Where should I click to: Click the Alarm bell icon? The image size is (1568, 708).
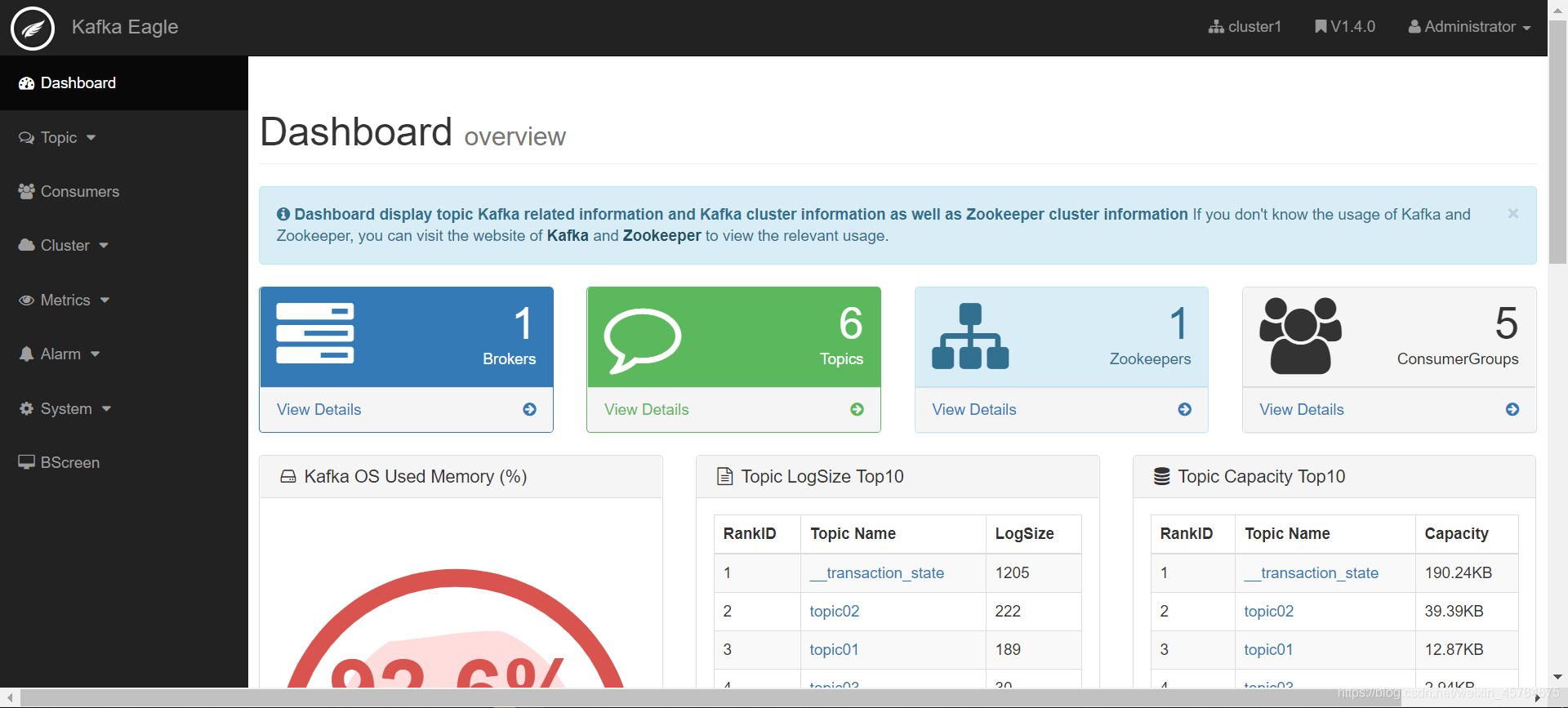point(26,354)
